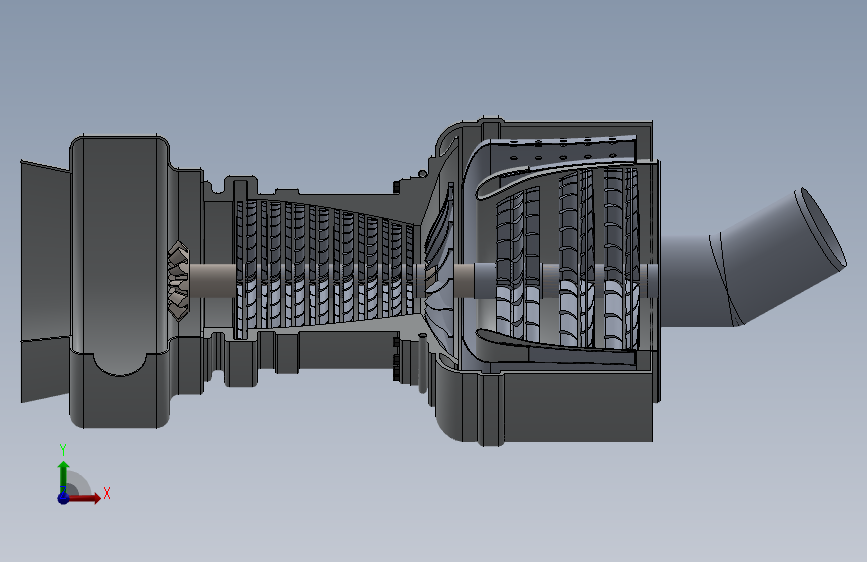The width and height of the screenshot is (867, 562).
Task: Click the green Y axis arrow of the triad
Action: tap(64, 476)
